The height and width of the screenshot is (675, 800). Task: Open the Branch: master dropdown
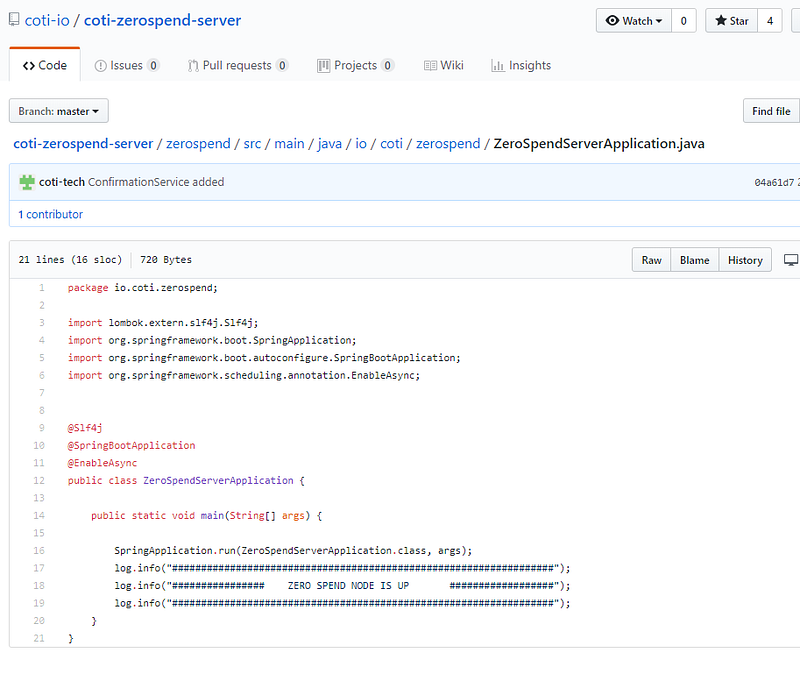[x=59, y=111]
